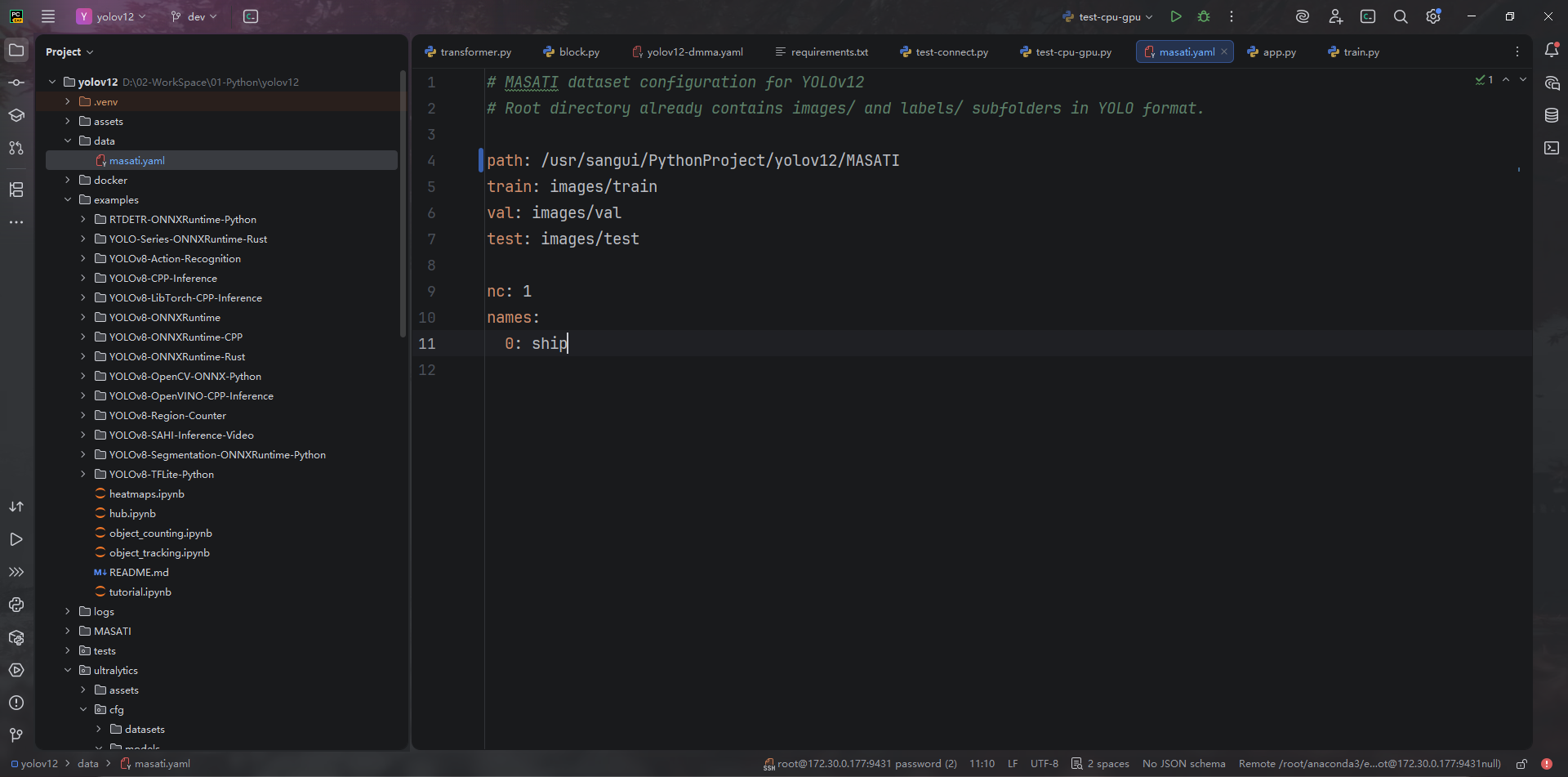
Task: Click UTF-8 encoding in status bar
Action: [1044, 764]
